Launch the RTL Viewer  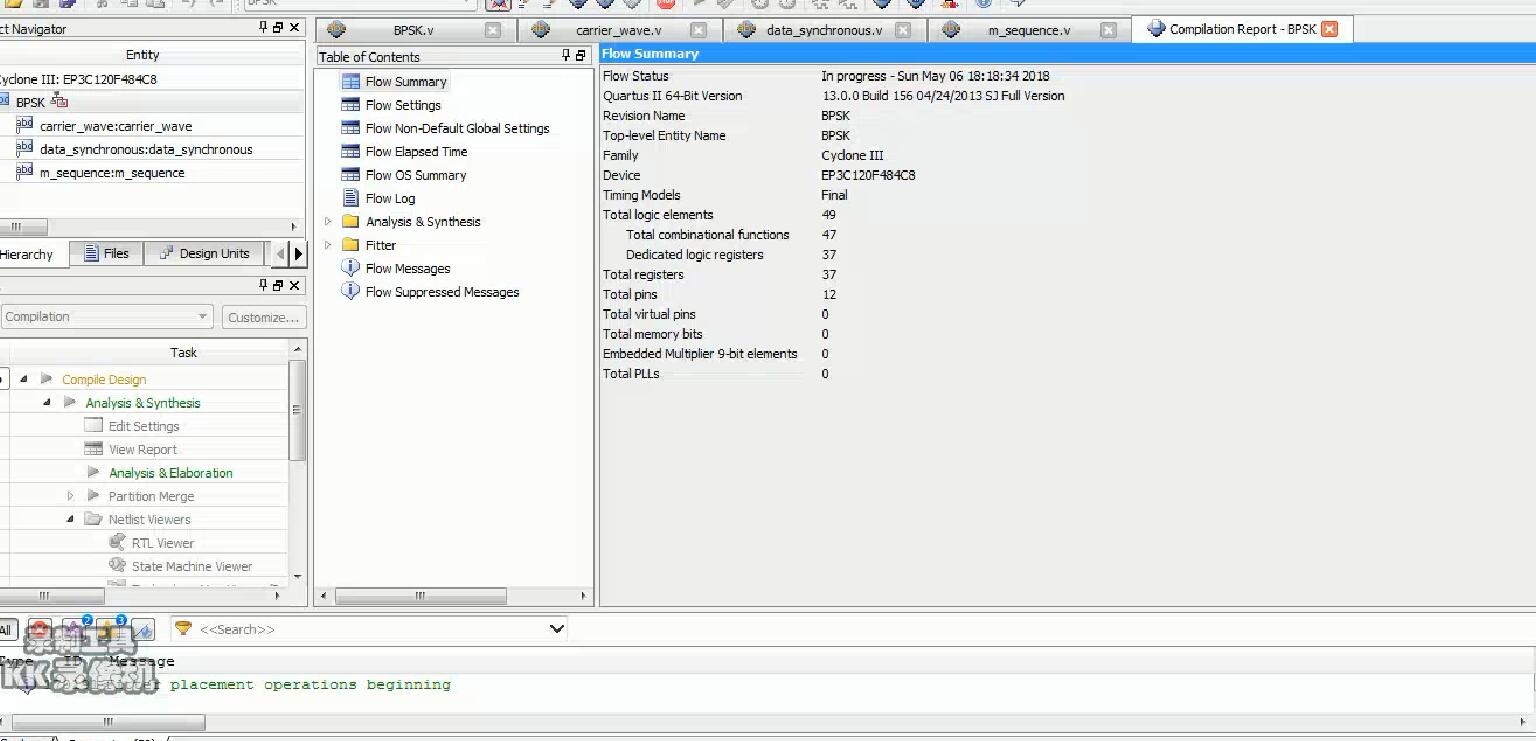(x=162, y=543)
